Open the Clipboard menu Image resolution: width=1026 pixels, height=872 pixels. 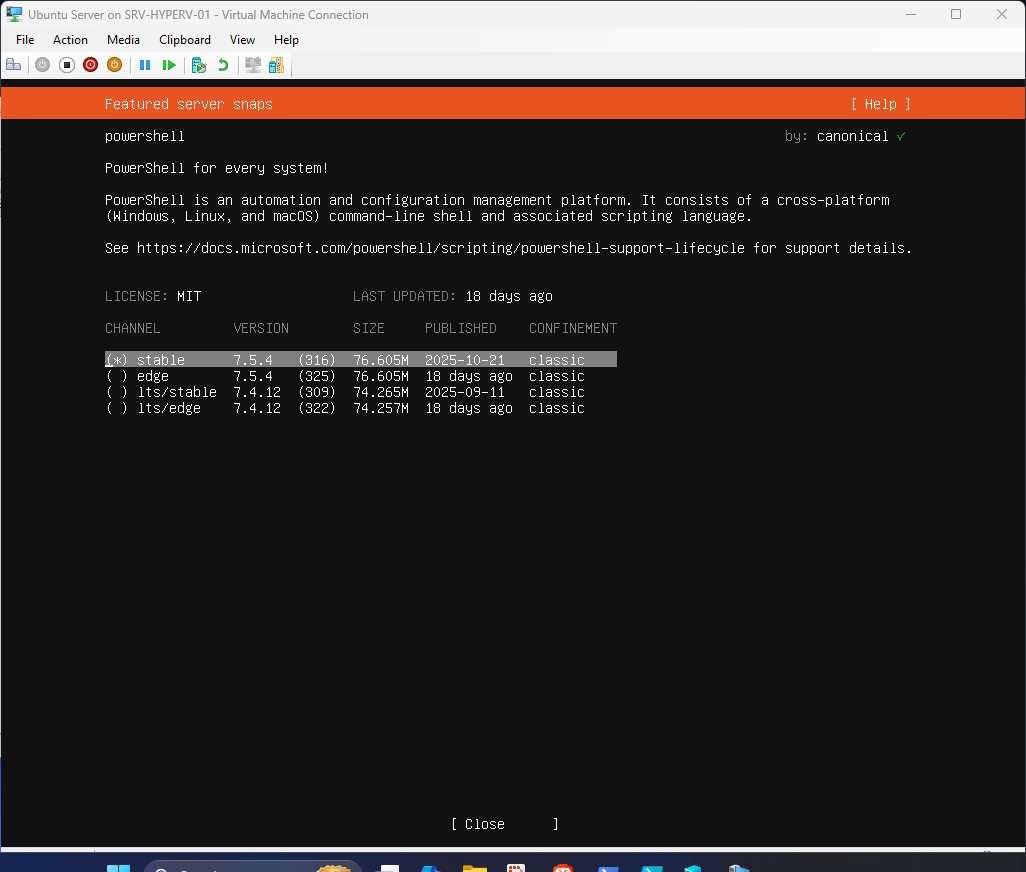click(x=184, y=40)
